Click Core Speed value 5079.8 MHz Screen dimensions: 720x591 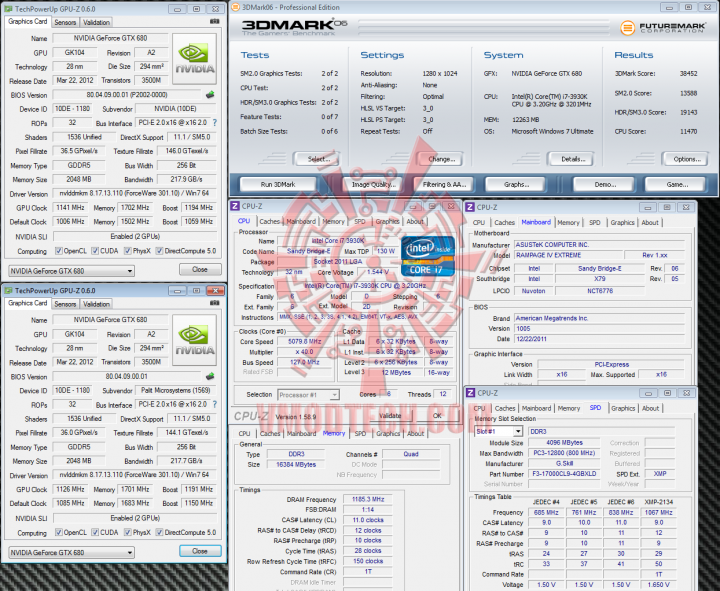[304, 342]
